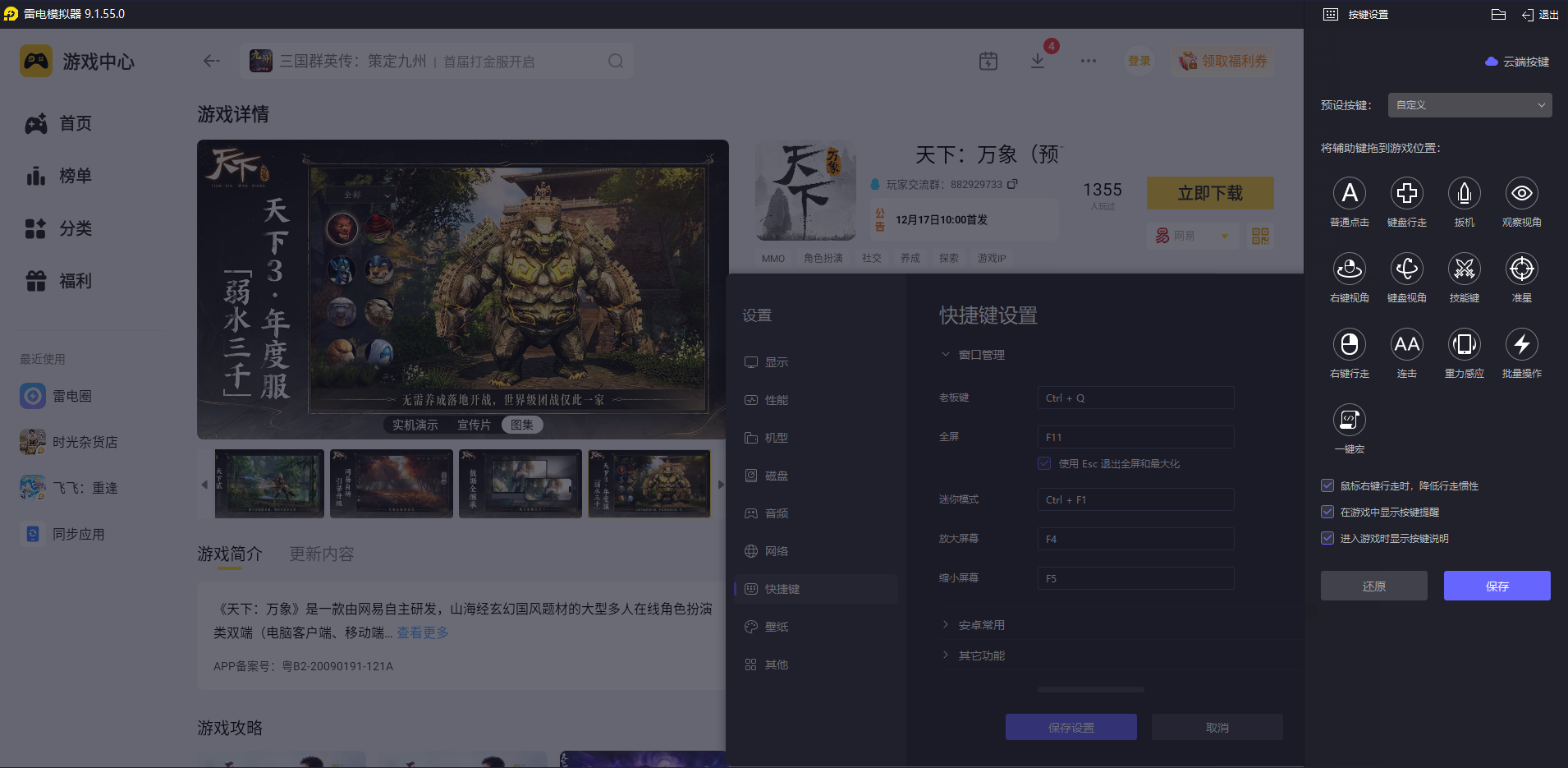Select the 实机演示 media tab
Viewport: 1568px width, 768px height.
(415, 425)
